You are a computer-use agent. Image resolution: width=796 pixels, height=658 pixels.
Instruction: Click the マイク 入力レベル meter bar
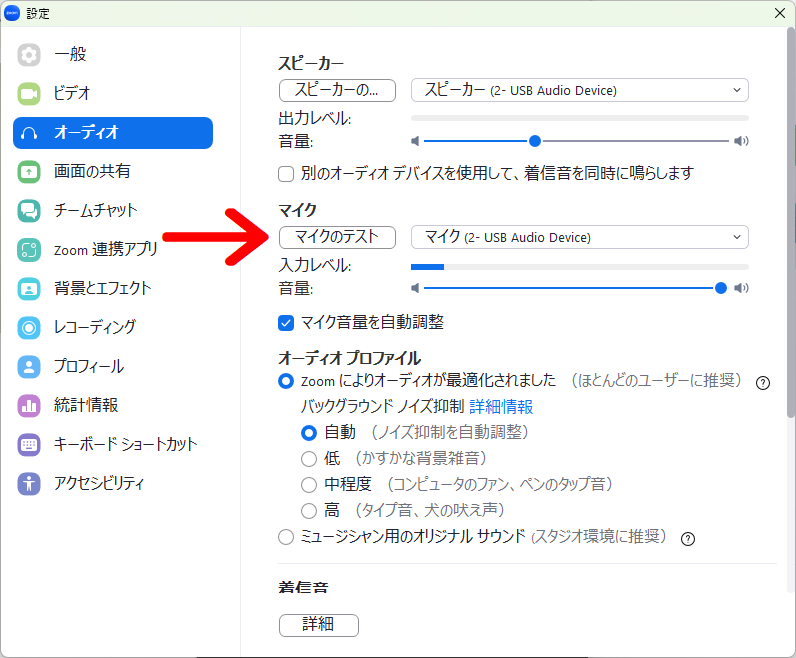[x=580, y=267]
